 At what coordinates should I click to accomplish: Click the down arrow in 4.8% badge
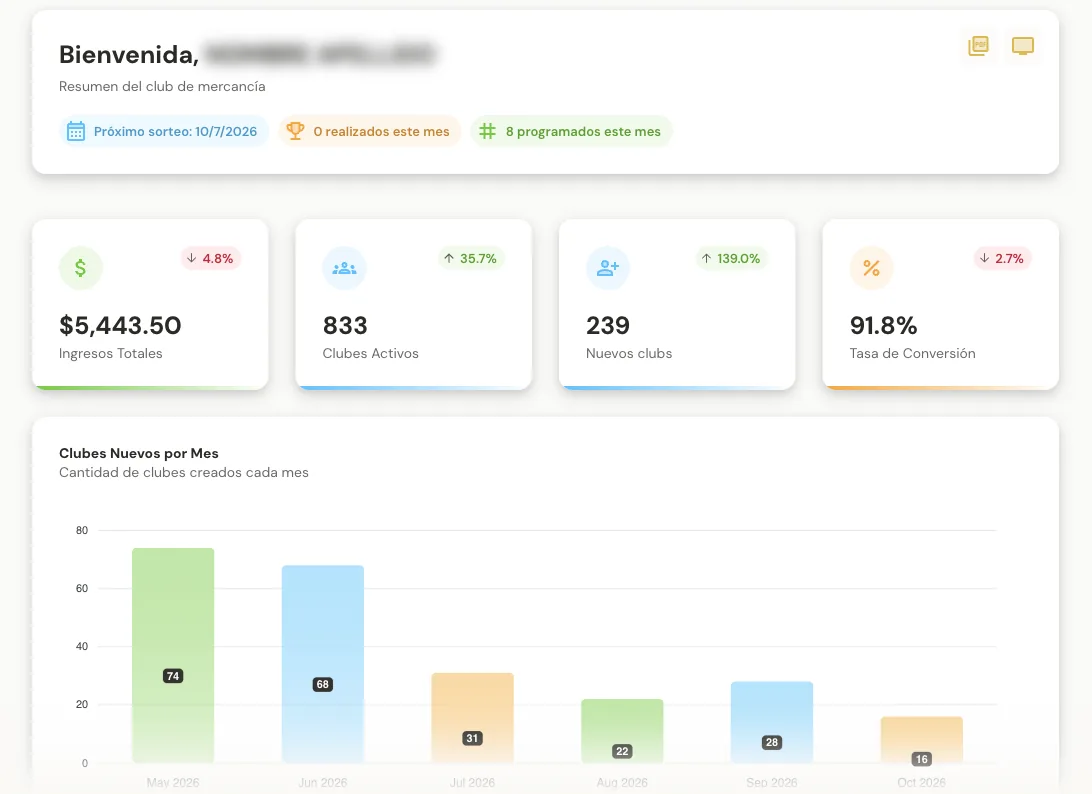192,258
